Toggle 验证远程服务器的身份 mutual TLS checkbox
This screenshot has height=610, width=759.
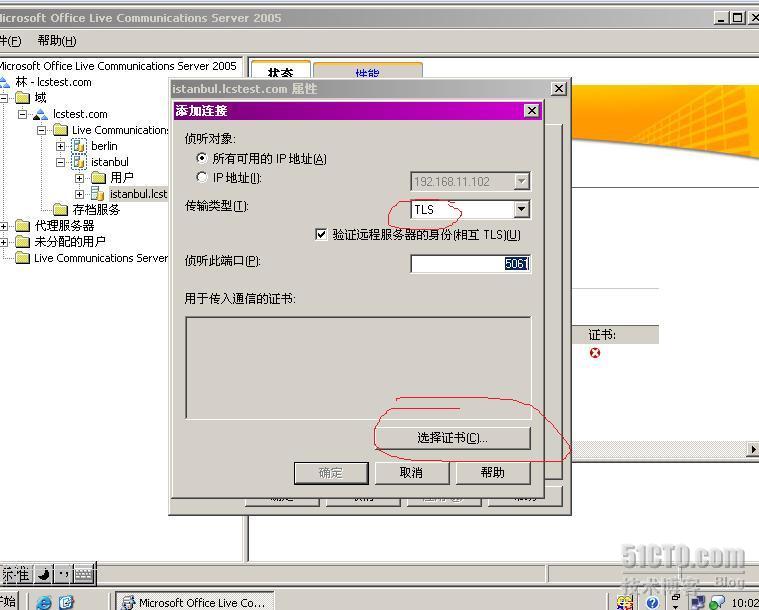click(321, 235)
